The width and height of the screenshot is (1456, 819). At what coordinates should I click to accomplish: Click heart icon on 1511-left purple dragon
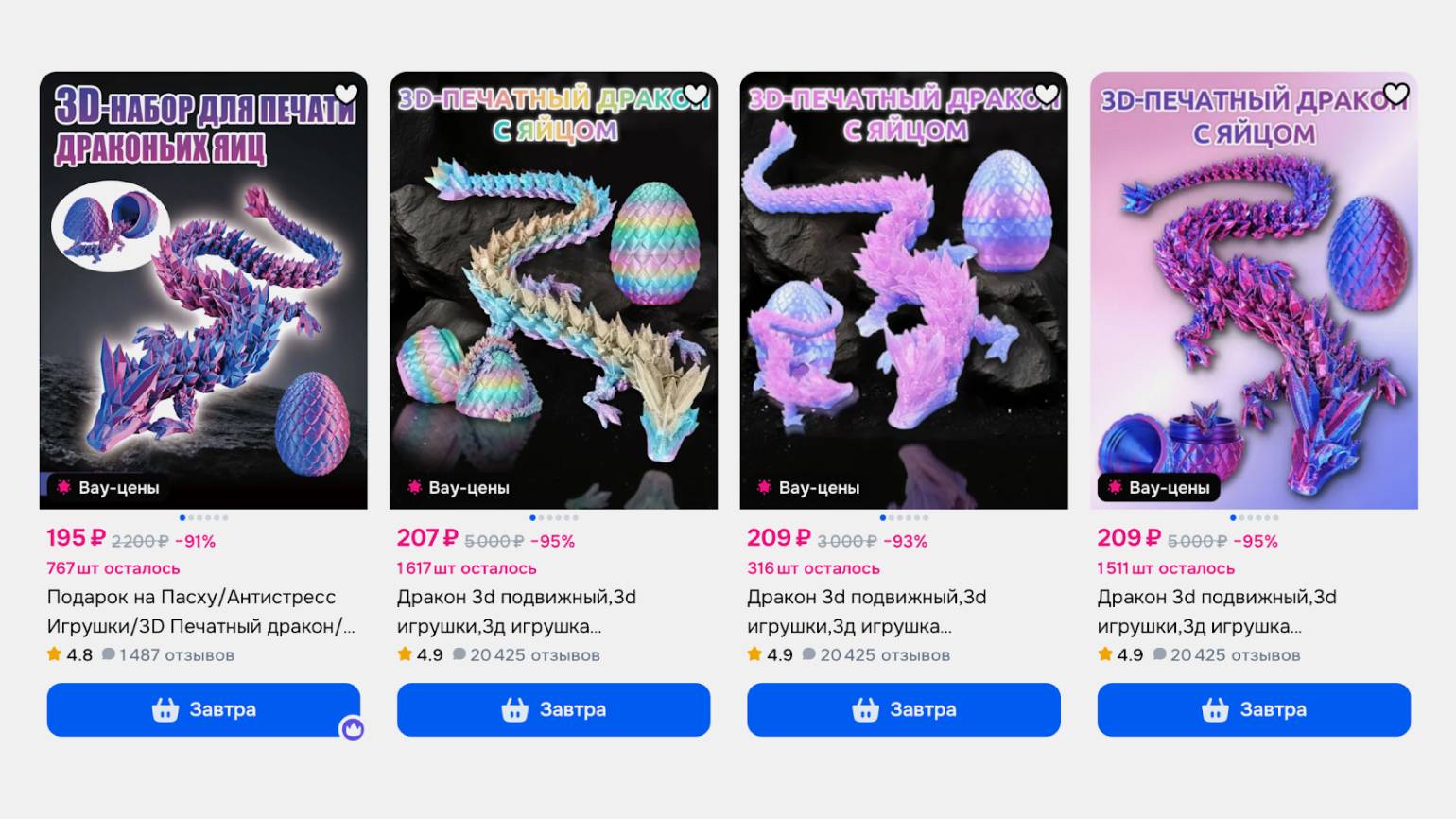tap(1396, 94)
